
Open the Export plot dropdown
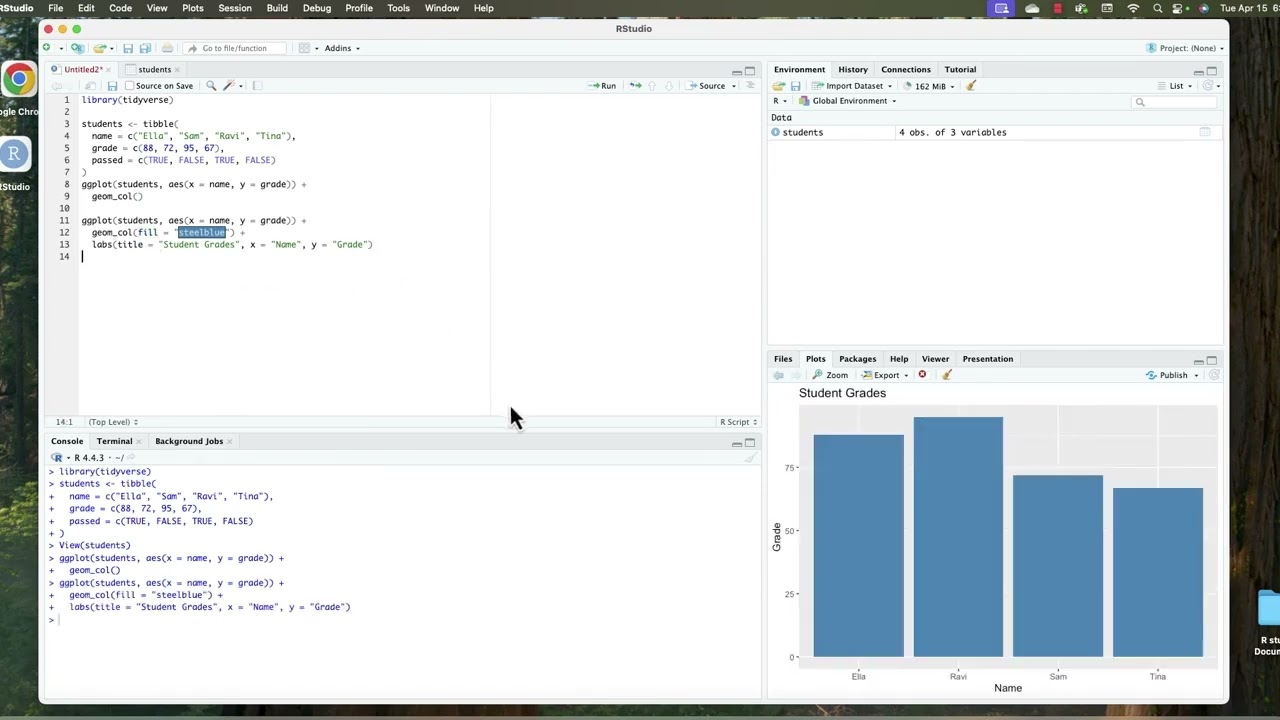click(x=886, y=375)
